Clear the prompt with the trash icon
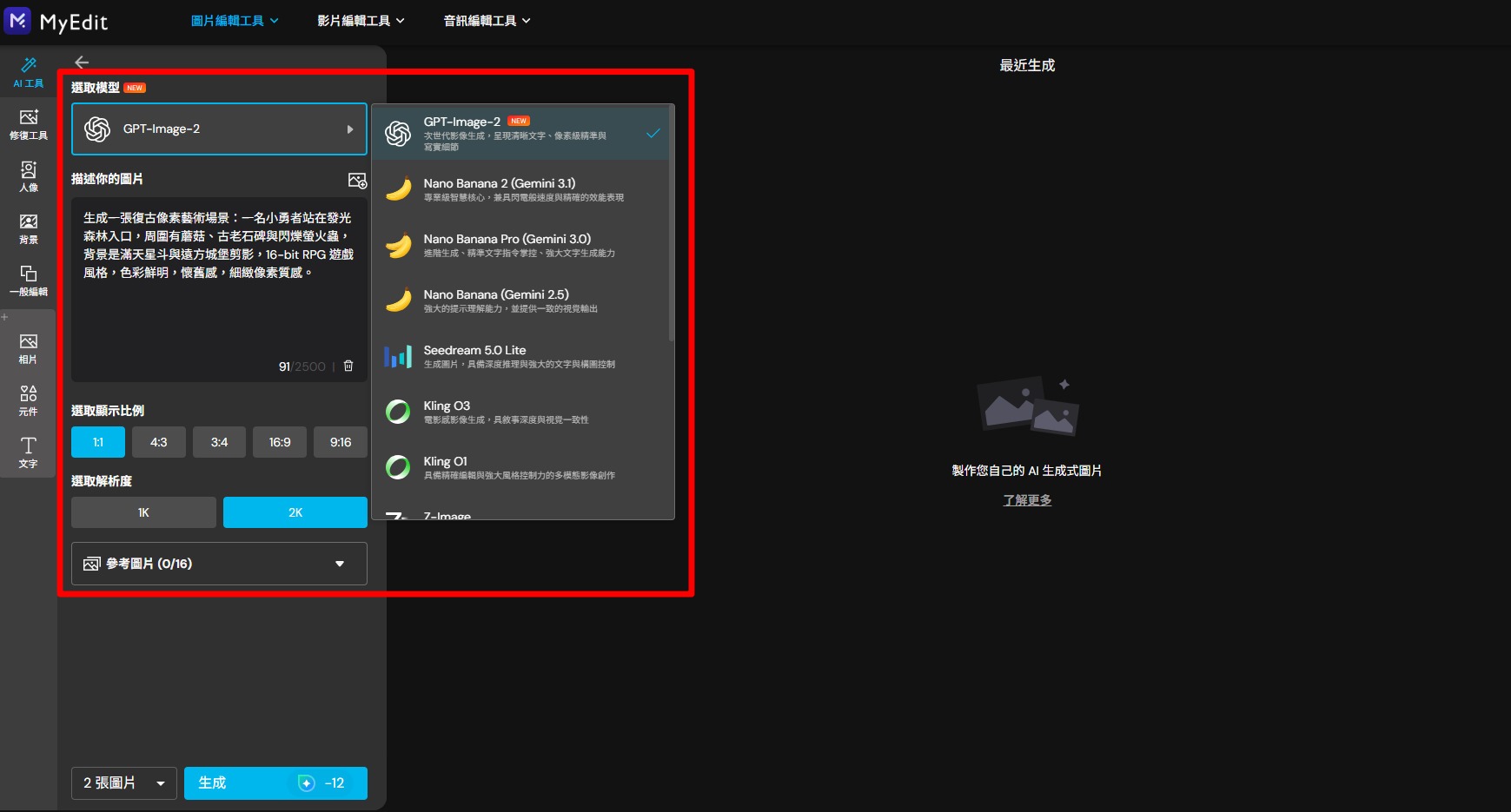1511x812 pixels. [348, 366]
